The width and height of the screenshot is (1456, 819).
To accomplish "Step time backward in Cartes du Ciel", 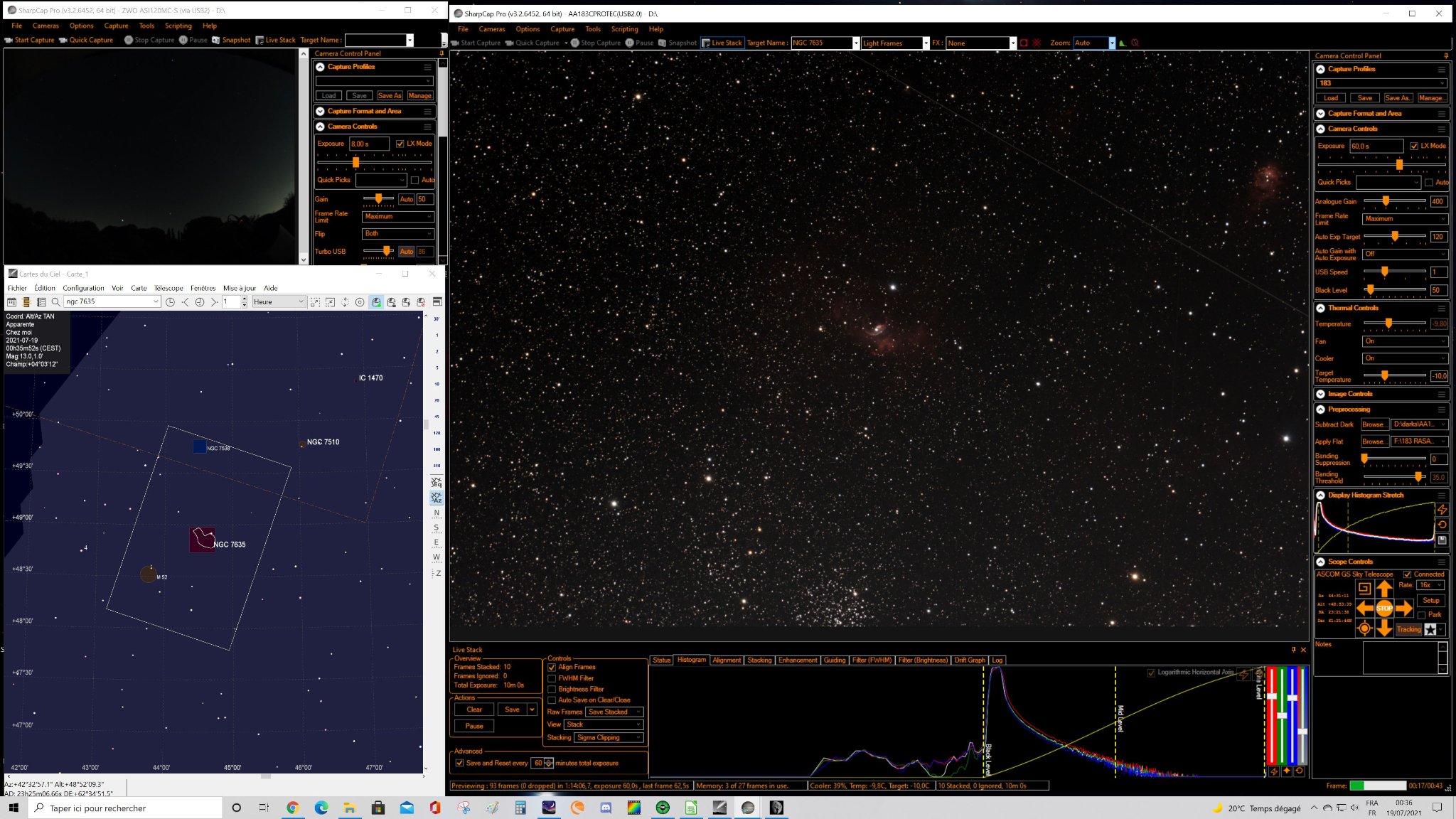I will 186,302.
